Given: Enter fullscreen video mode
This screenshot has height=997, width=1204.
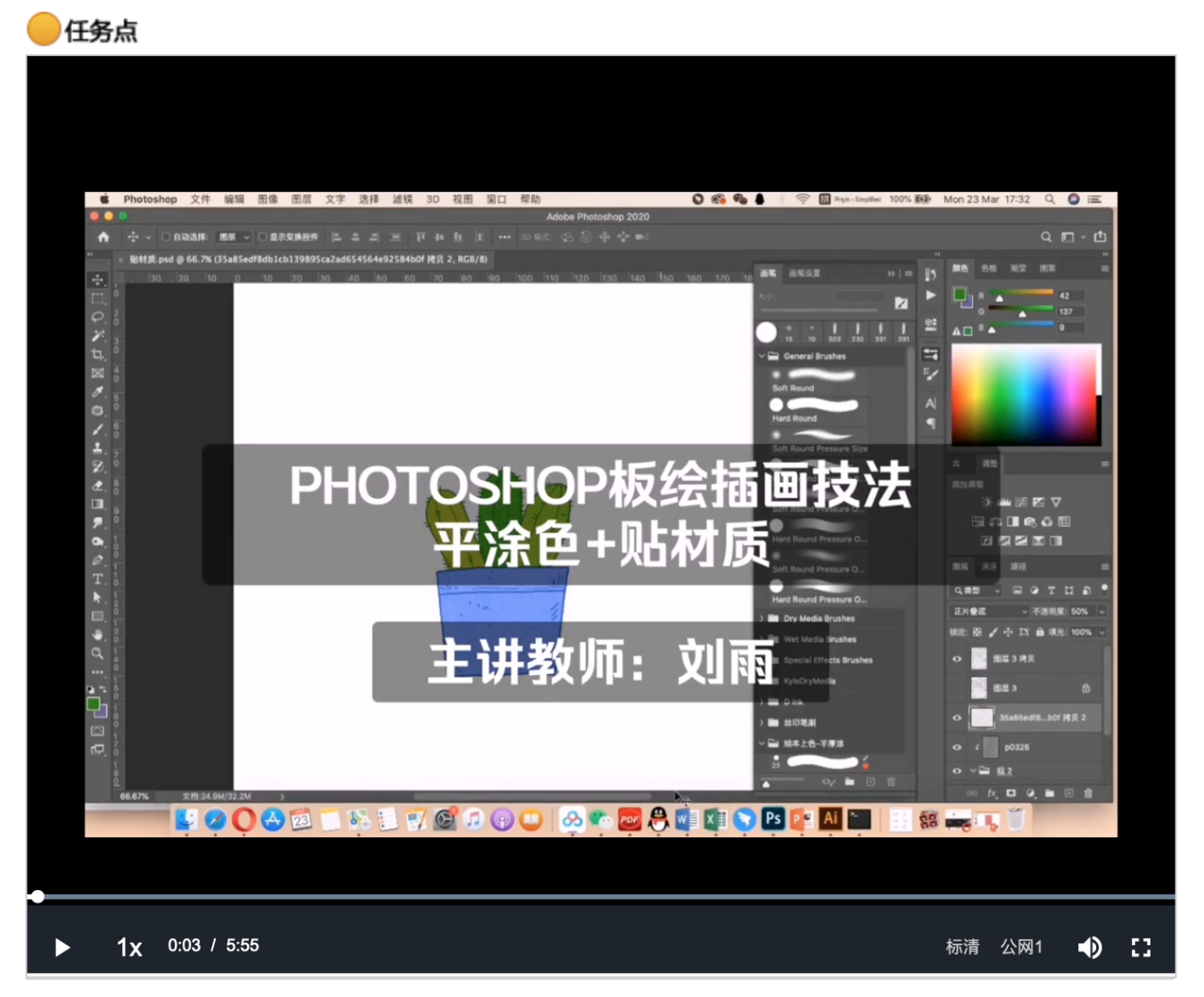Looking at the screenshot, I should pyautogui.click(x=1141, y=947).
